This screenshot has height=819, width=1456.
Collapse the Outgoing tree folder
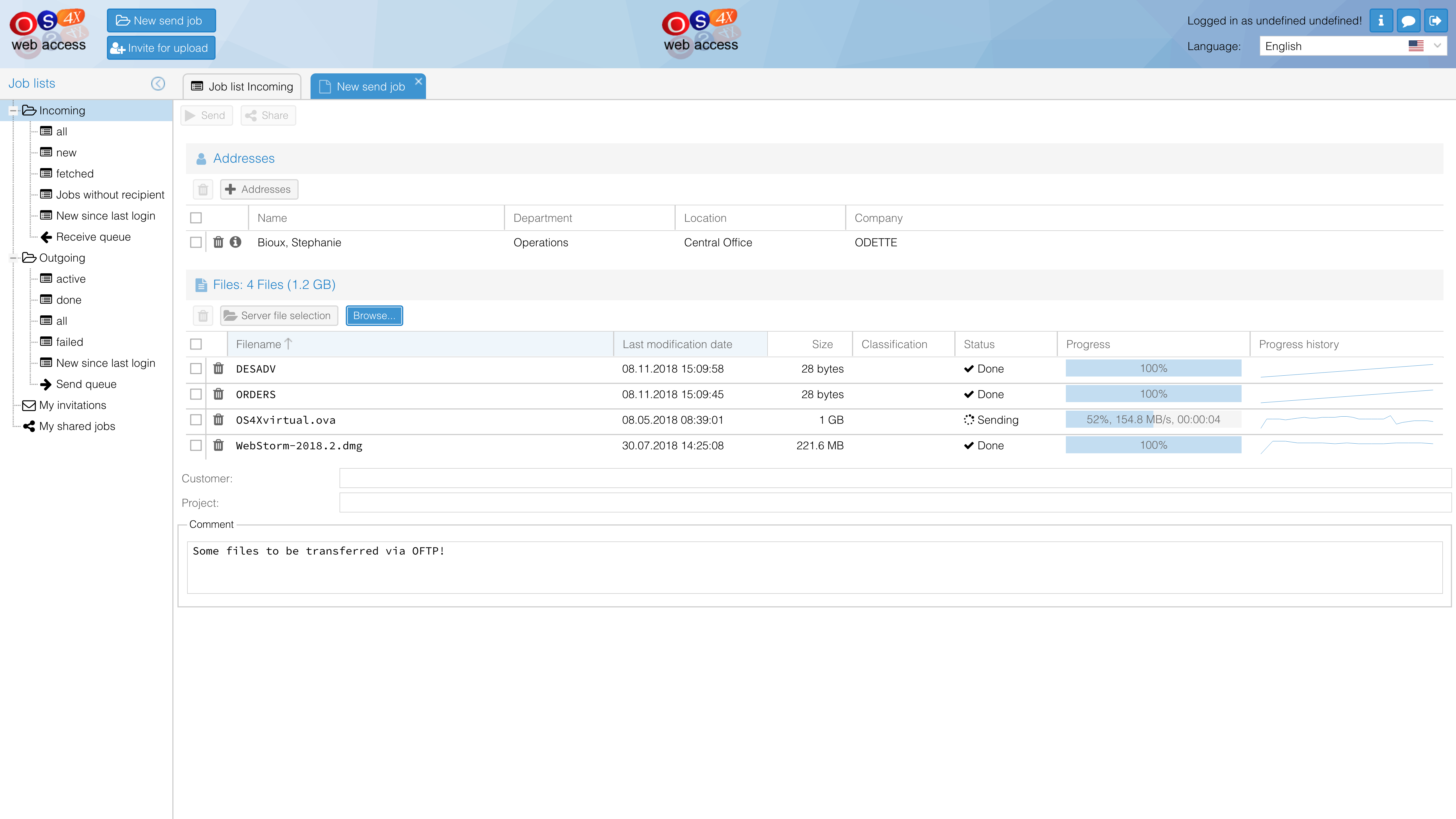pos(13,258)
